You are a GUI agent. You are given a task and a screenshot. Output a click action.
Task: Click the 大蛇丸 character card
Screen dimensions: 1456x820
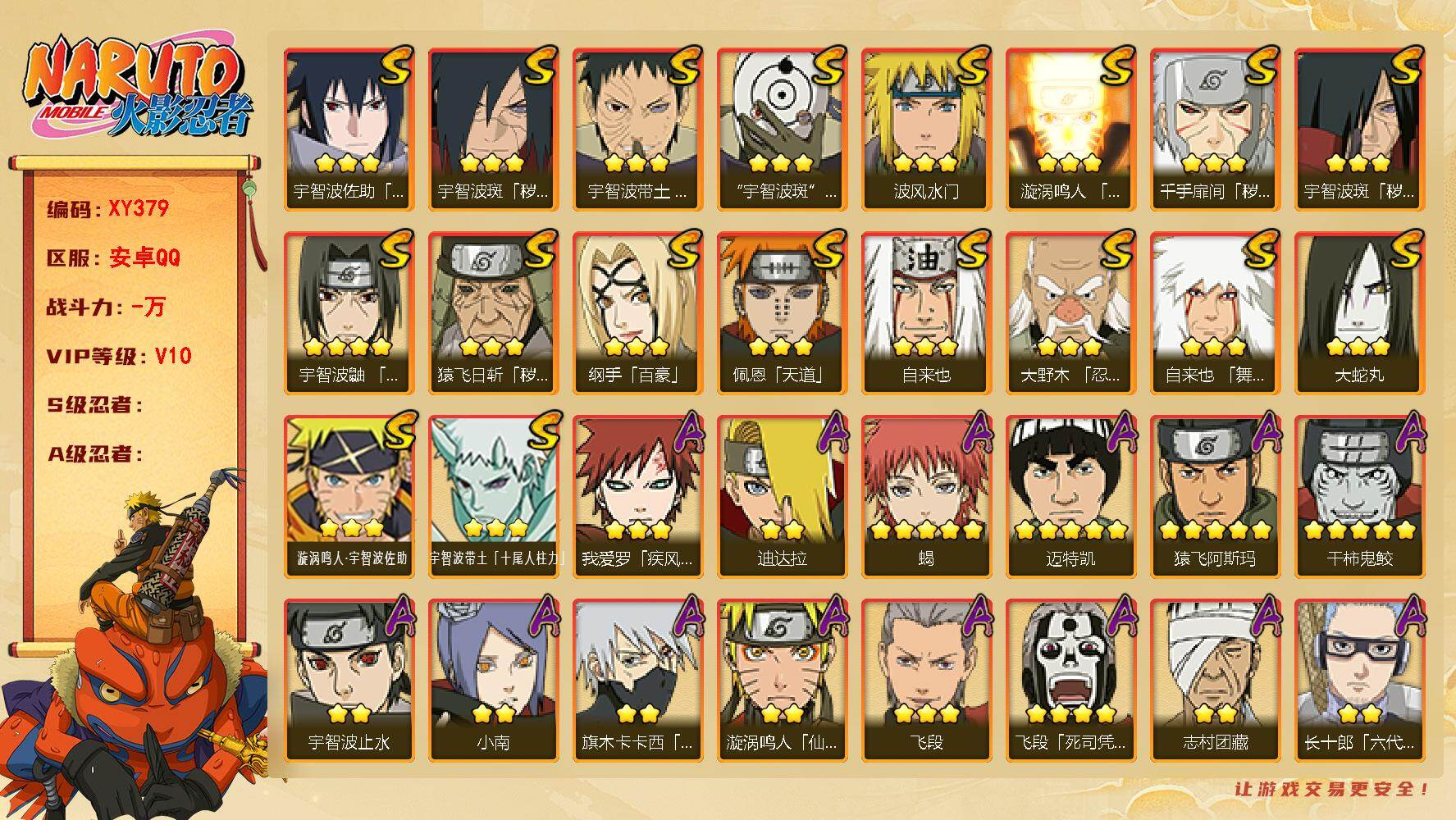coord(1359,313)
